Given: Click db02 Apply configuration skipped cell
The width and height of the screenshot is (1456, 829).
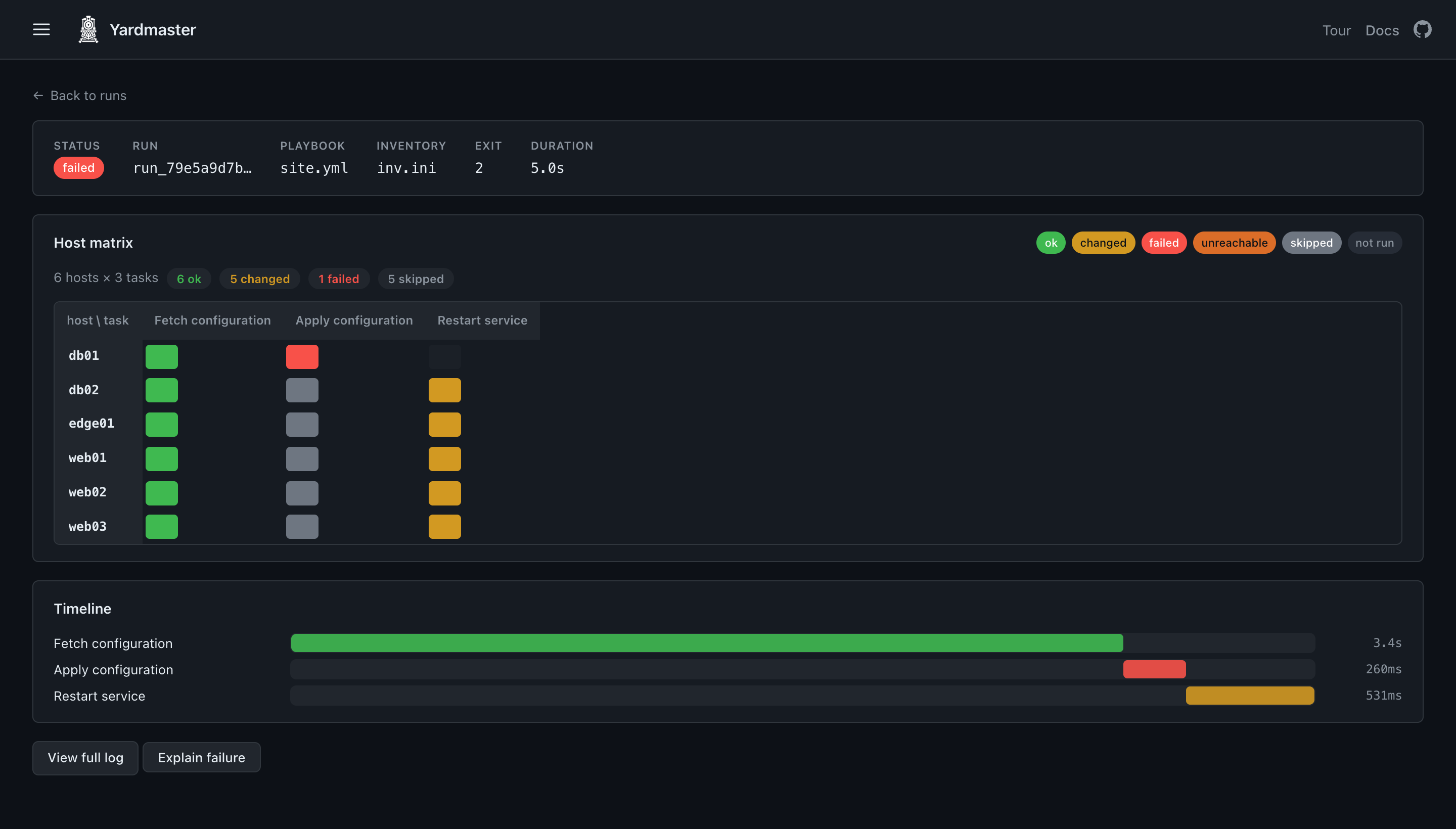Looking at the screenshot, I should [302, 390].
